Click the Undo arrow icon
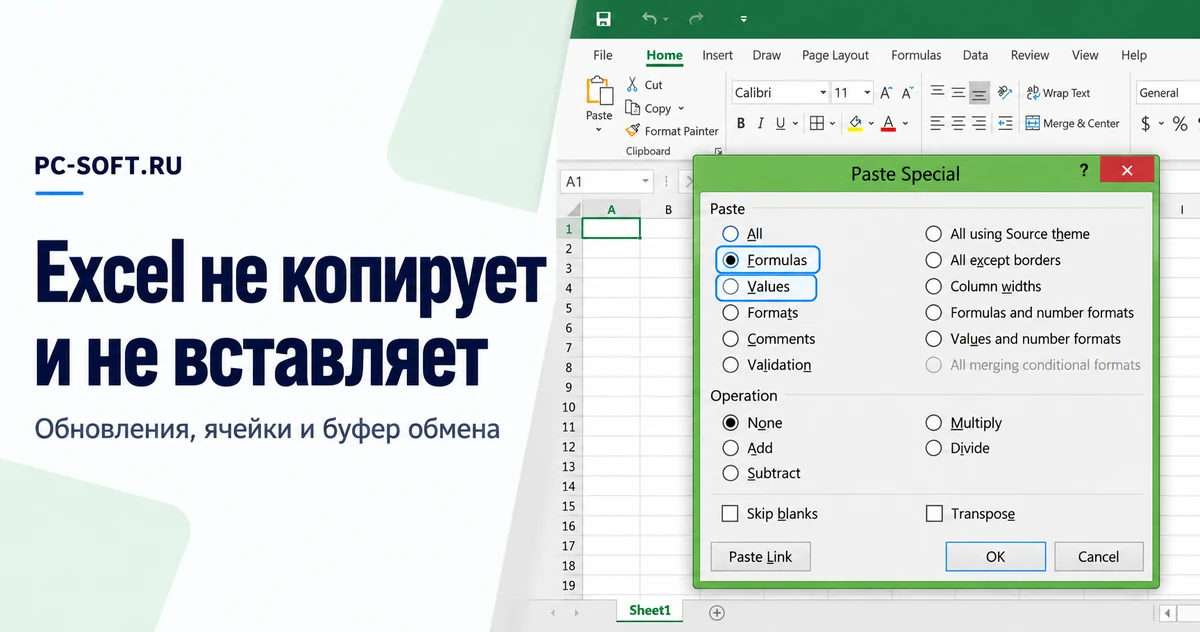The image size is (1200, 632). click(x=650, y=19)
